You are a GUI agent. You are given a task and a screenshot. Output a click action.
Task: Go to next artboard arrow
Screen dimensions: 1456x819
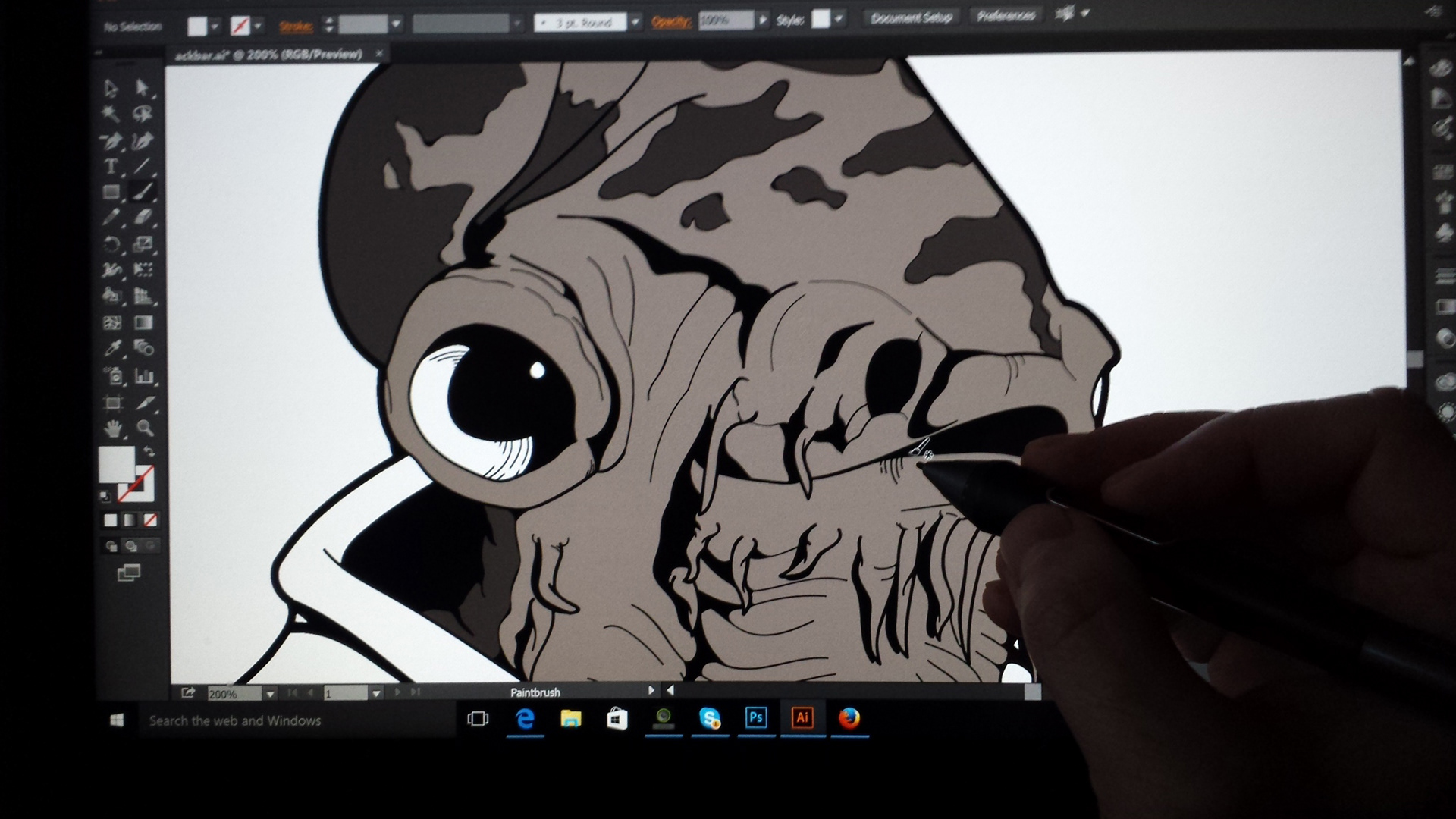[397, 692]
